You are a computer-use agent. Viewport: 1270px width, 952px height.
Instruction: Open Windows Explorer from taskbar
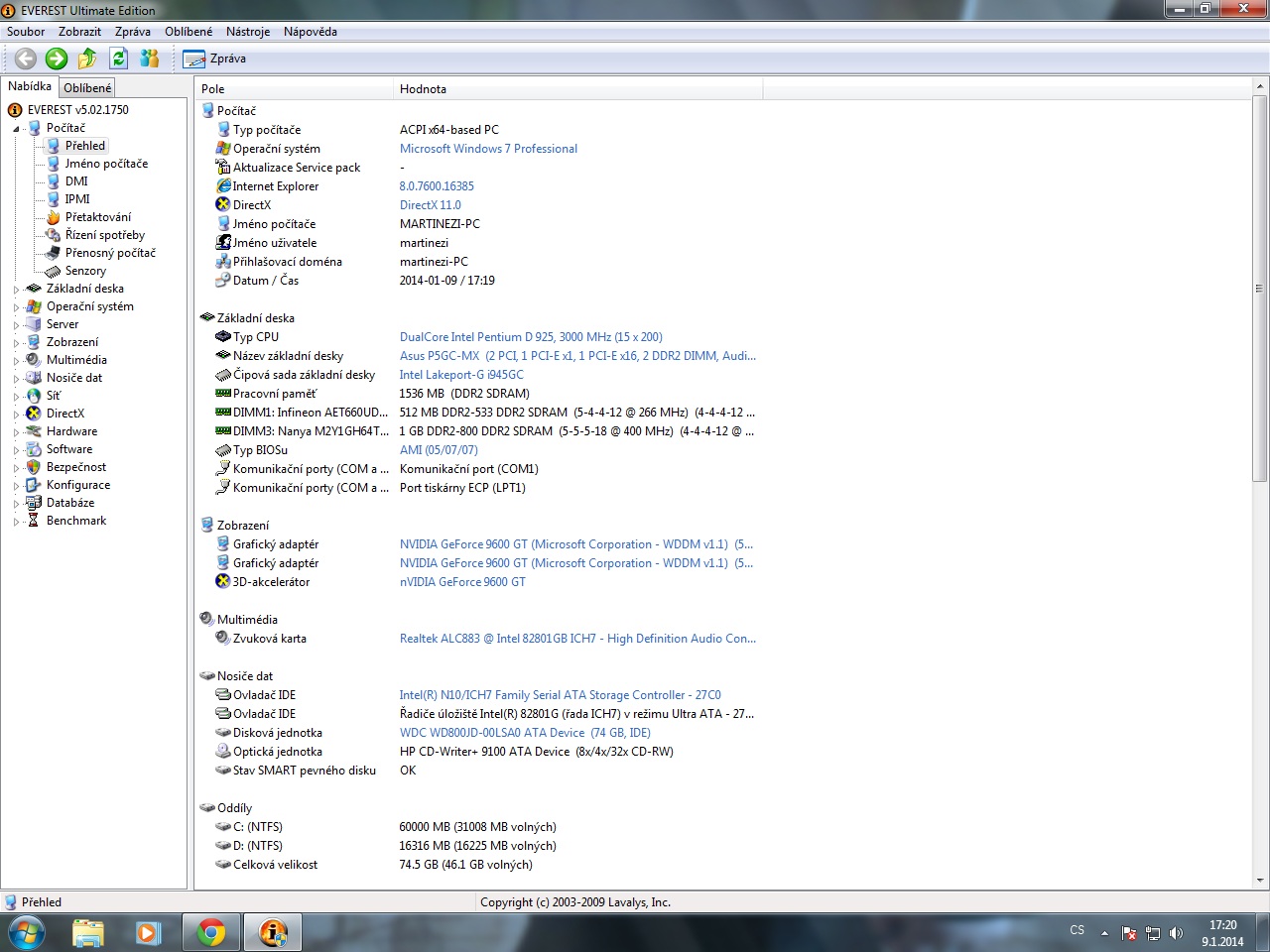[x=88, y=932]
